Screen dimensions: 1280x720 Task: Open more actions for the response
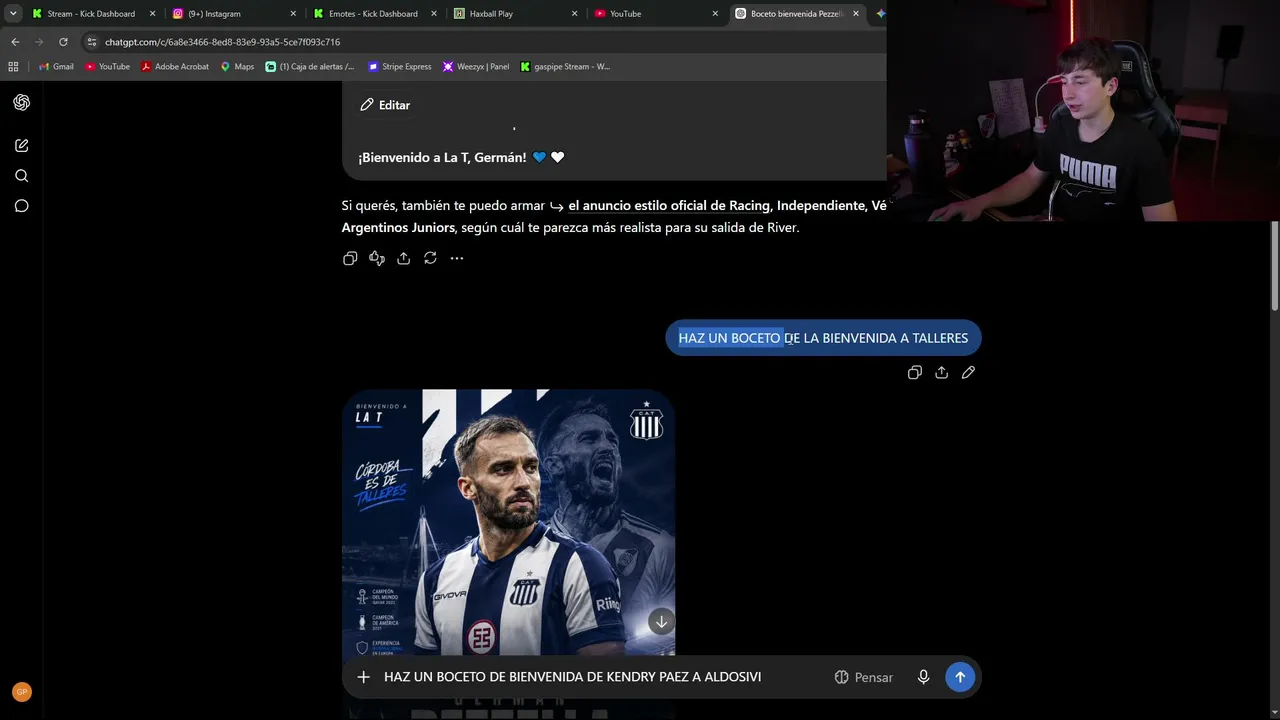tap(457, 258)
